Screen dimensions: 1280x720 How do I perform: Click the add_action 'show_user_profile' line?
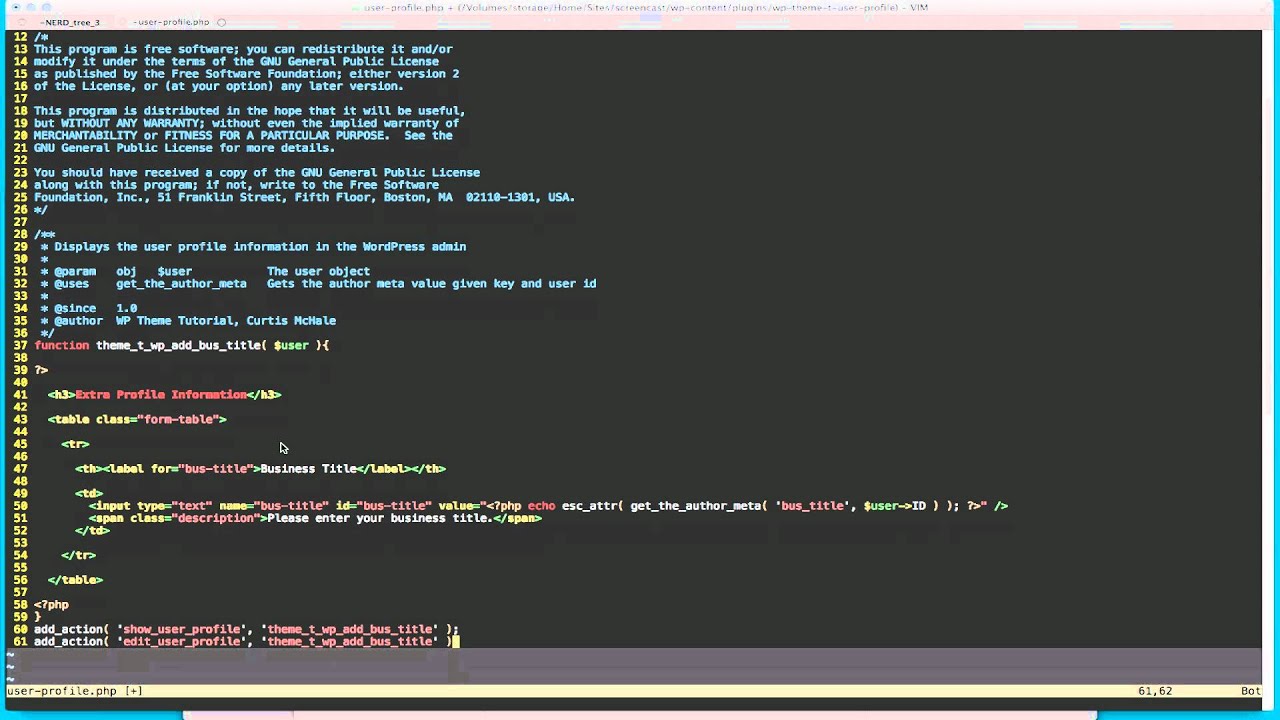pyautogui.click(x=246, y=629)
